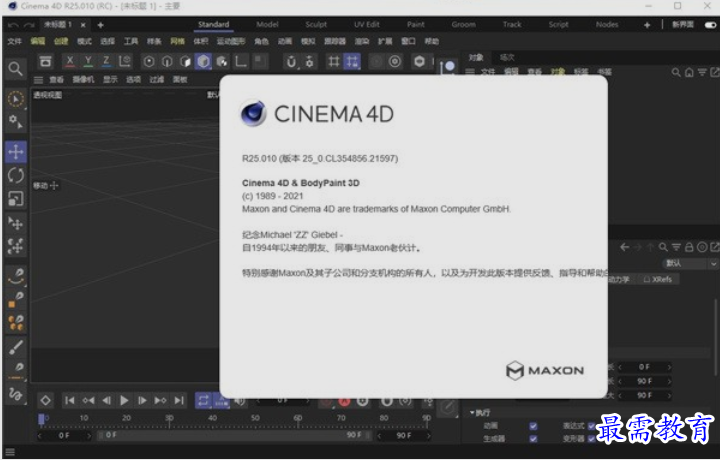Click the highlighted Model mode cube icon
Screen dimensions: 720x460
203,62
